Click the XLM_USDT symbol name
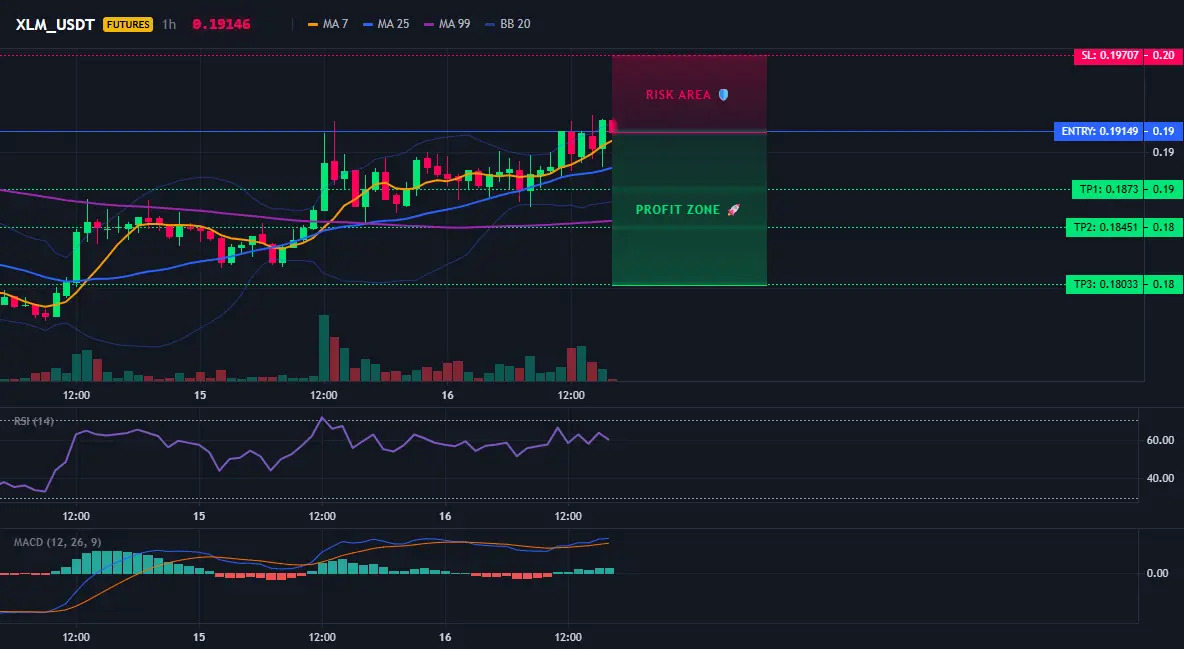Screen dimensions: 1184x649 click(55, 24)
